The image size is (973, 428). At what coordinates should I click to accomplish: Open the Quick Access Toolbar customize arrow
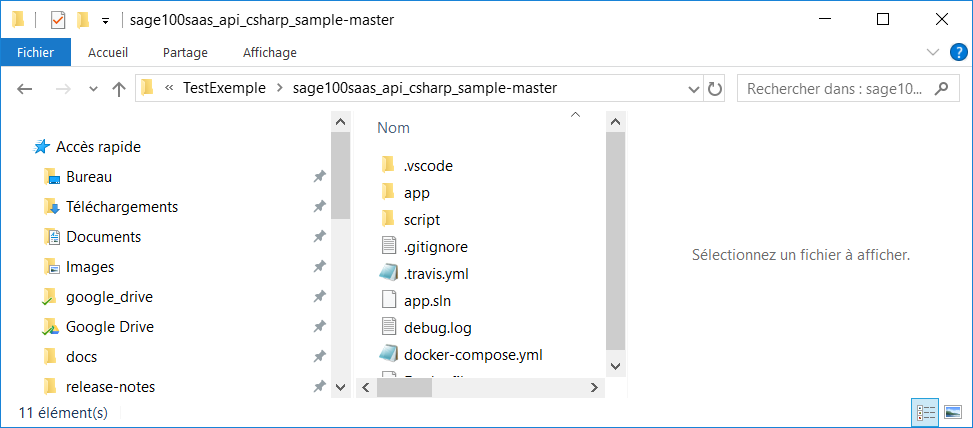pos(105,21)
